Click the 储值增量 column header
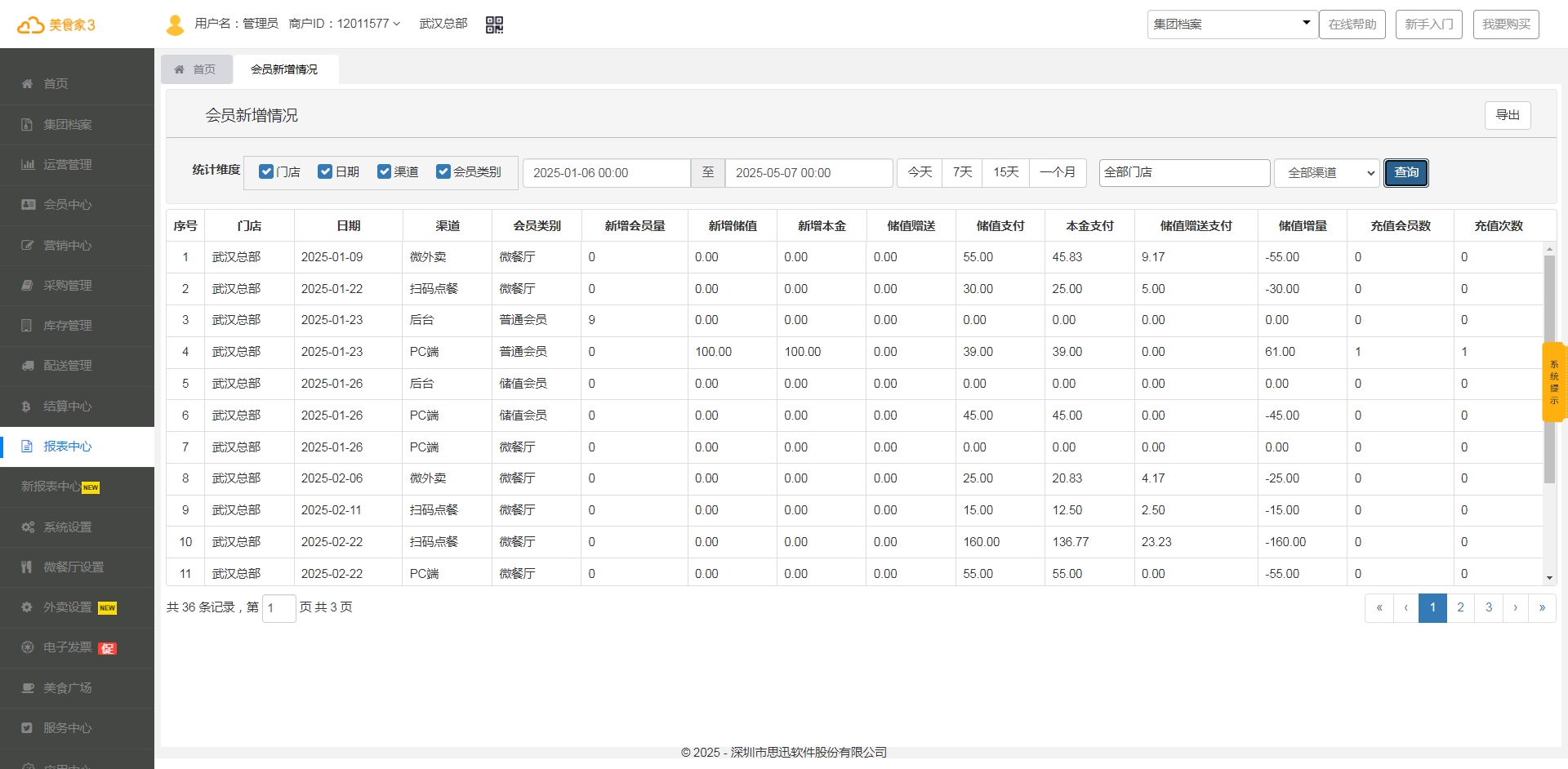The height and width of the screenshot is (769, 1568). click(1303, 226)
